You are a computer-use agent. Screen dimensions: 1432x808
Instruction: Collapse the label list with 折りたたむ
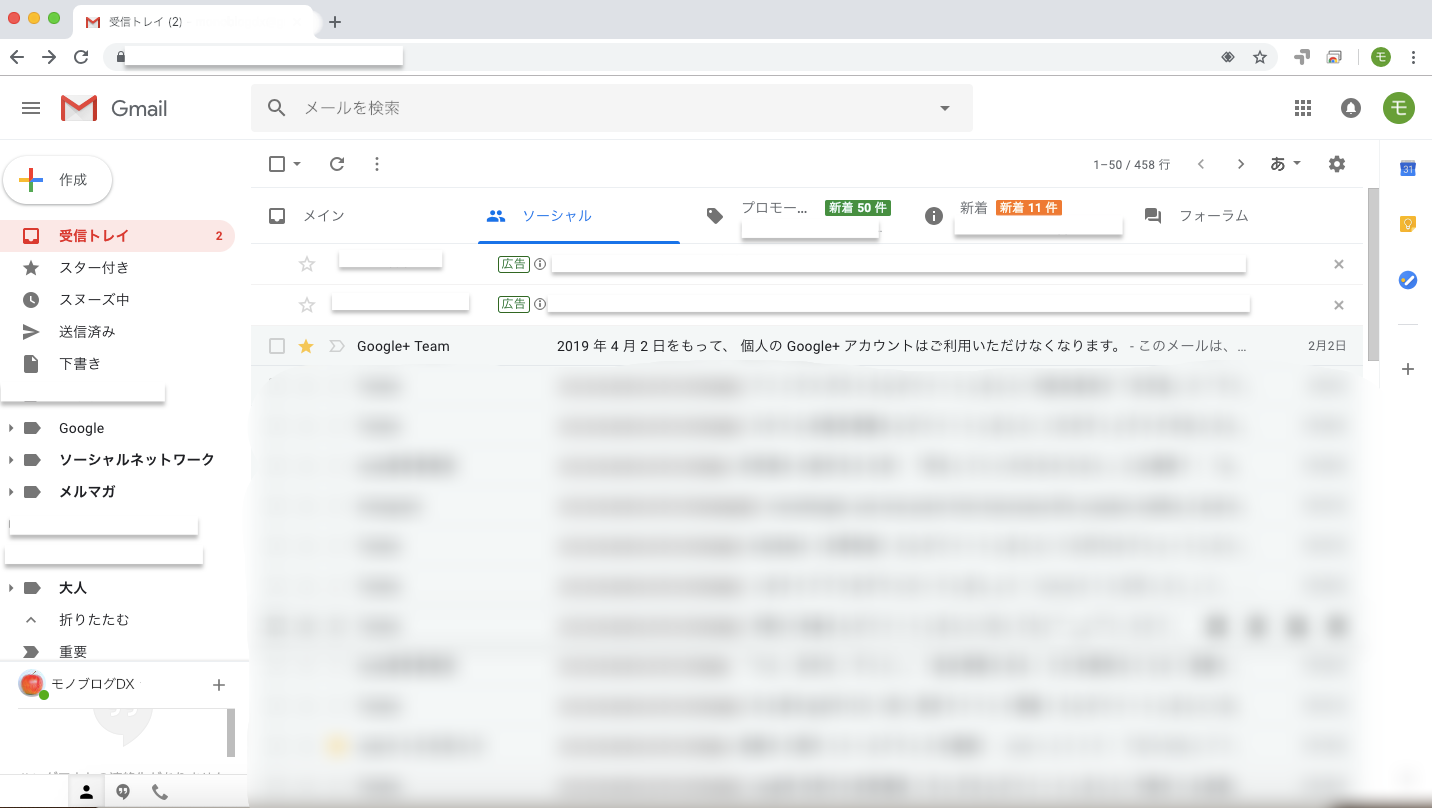point(93,620)
